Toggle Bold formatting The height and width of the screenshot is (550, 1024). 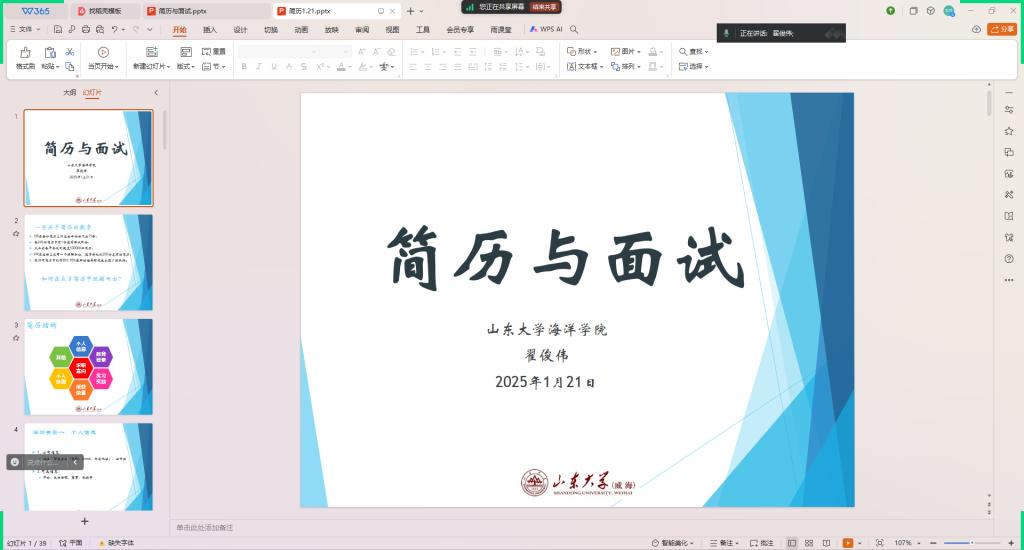[244, 67]
